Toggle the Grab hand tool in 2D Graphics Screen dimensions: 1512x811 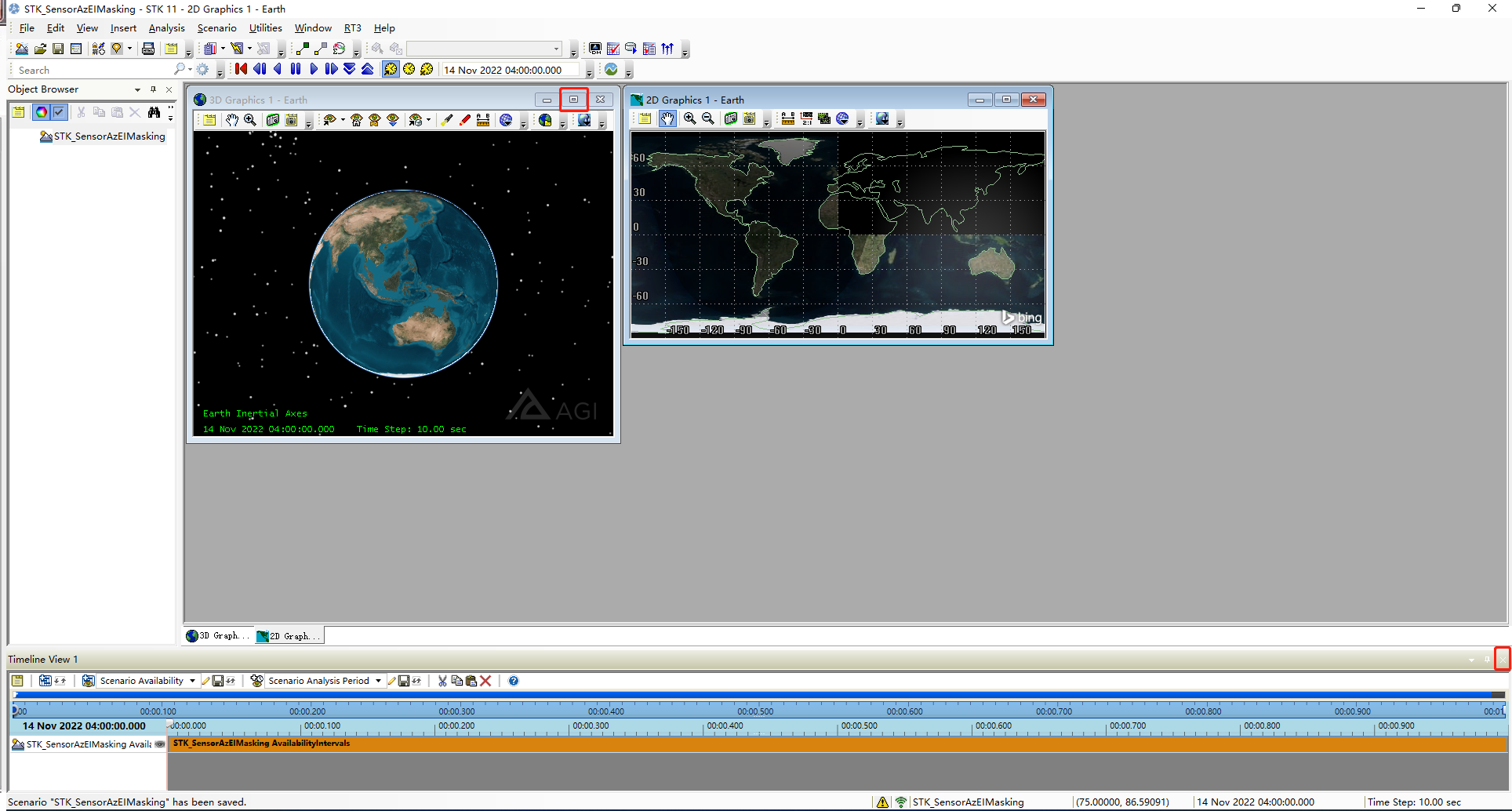tap(667, 119)
